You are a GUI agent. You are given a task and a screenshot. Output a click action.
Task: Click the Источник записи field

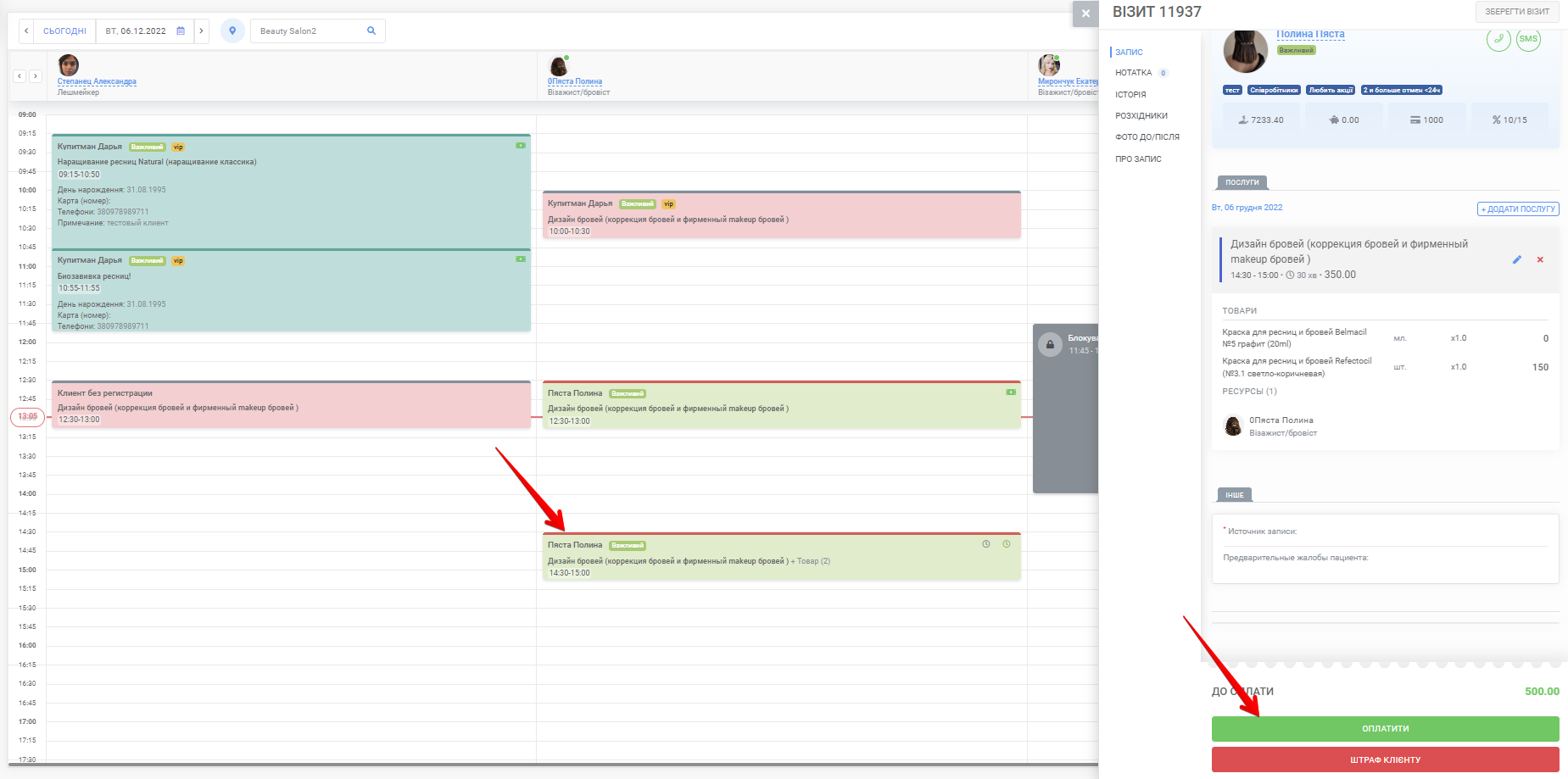(1385, 531)
